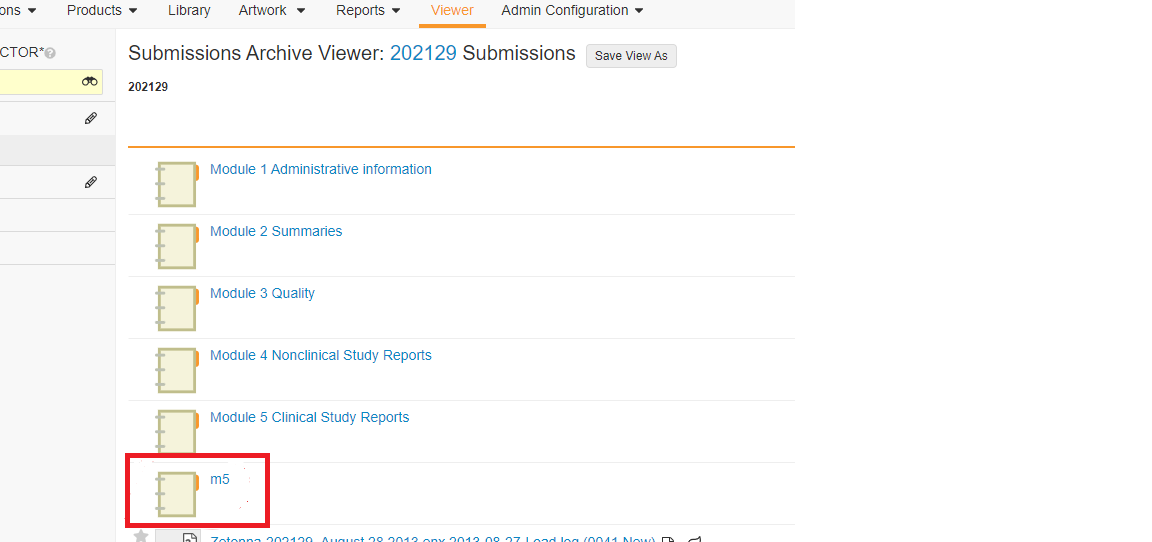Open the Artwork dropdown menu
This screenshot has height=542, width=1152.
pos(272,11)
